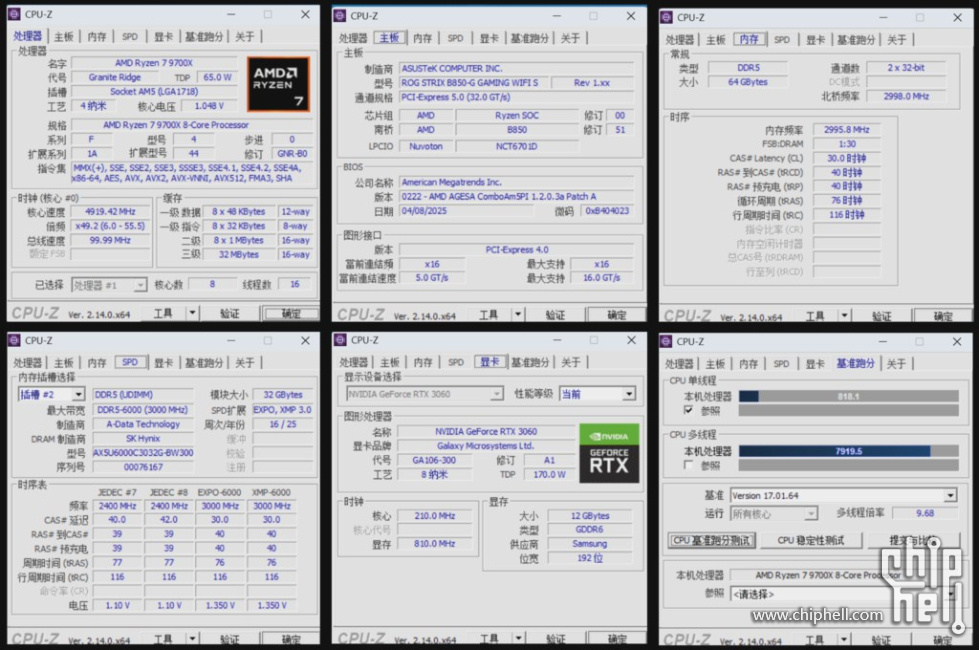Switch to the 主板 tab in the 处理器 window
The height and width of the screenshot is (650, 979).
[x=64, y=37]
